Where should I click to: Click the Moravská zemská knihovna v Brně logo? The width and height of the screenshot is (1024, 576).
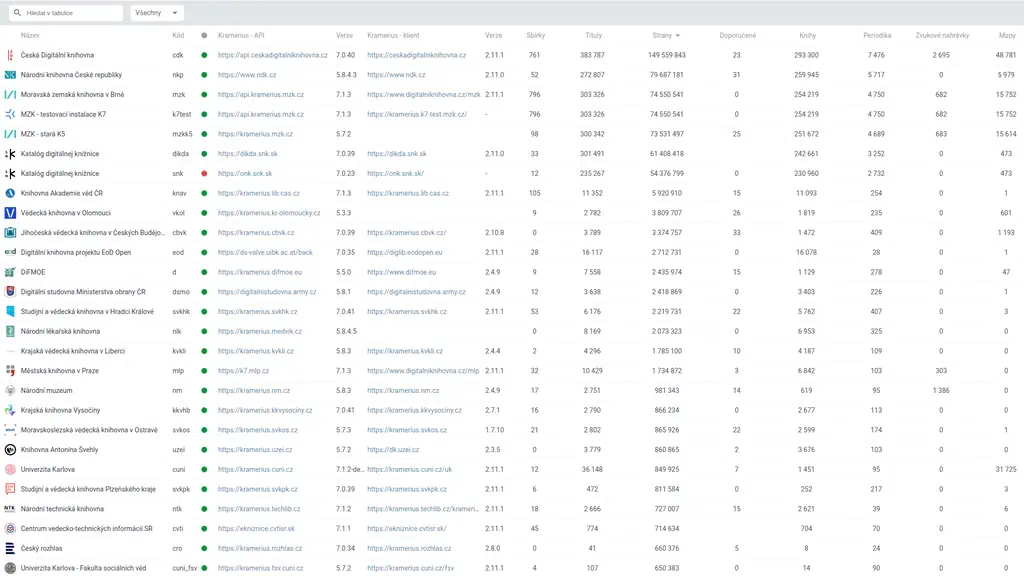pyautogui.click(x=10, y=95)
